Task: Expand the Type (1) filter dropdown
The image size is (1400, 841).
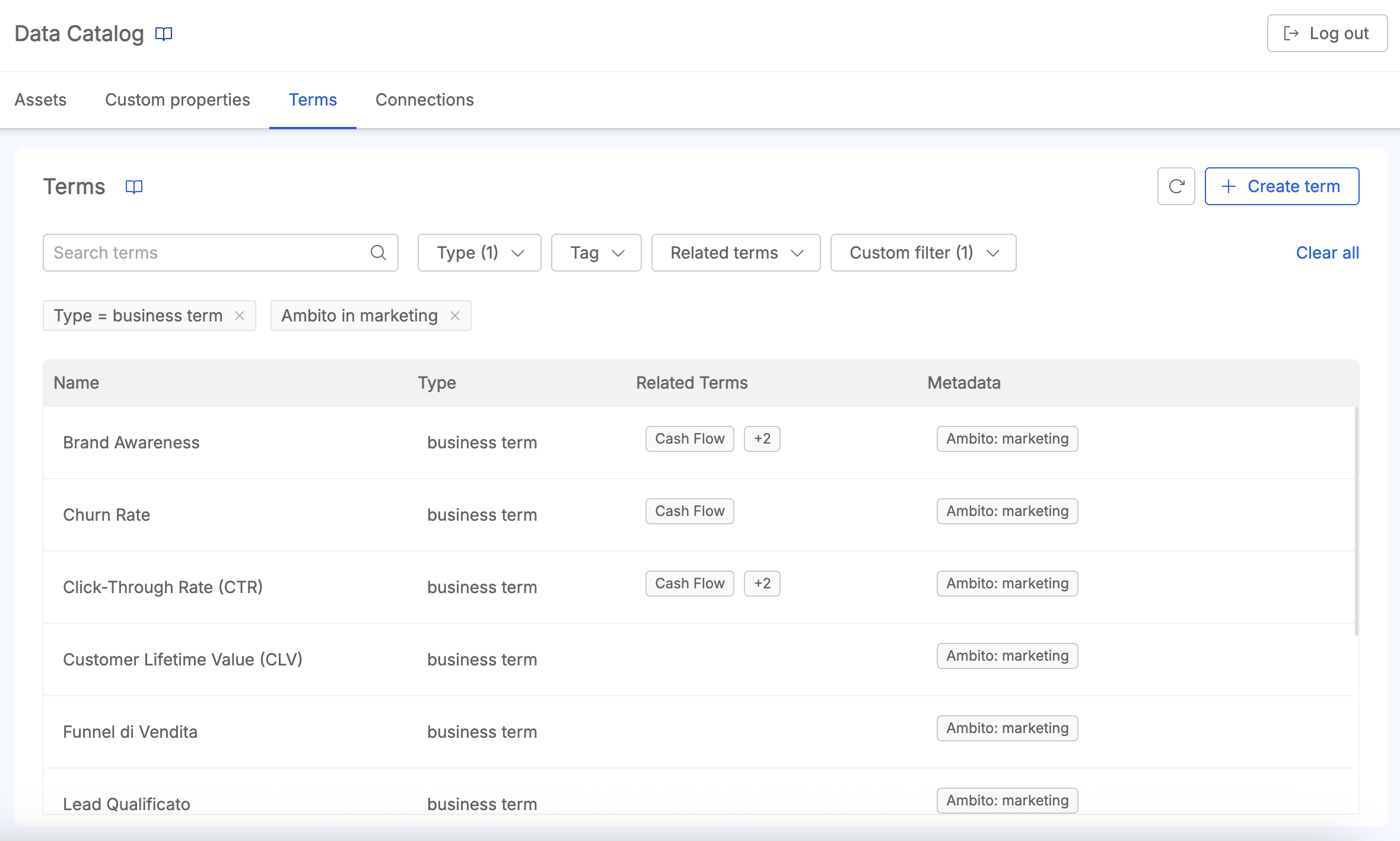Action: (479, 253)
